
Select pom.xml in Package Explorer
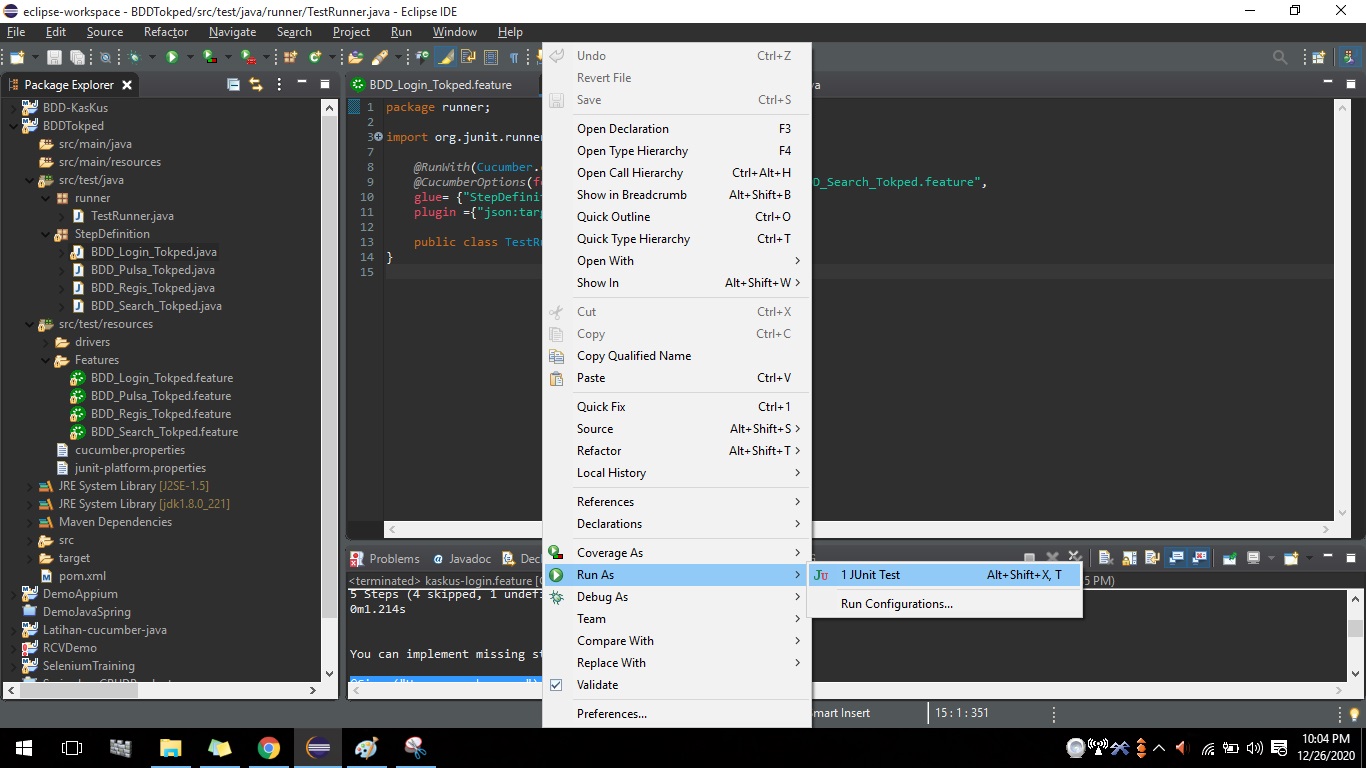(x=82, y=576)
